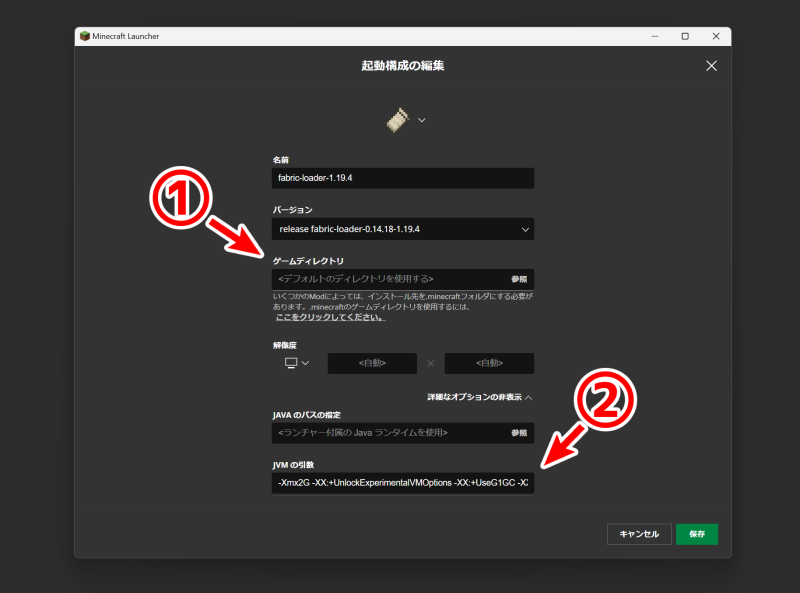Viewport: 800px width, 593px height.
Task: Click the JVM の引数 label
Action: [x=293, y=465]
